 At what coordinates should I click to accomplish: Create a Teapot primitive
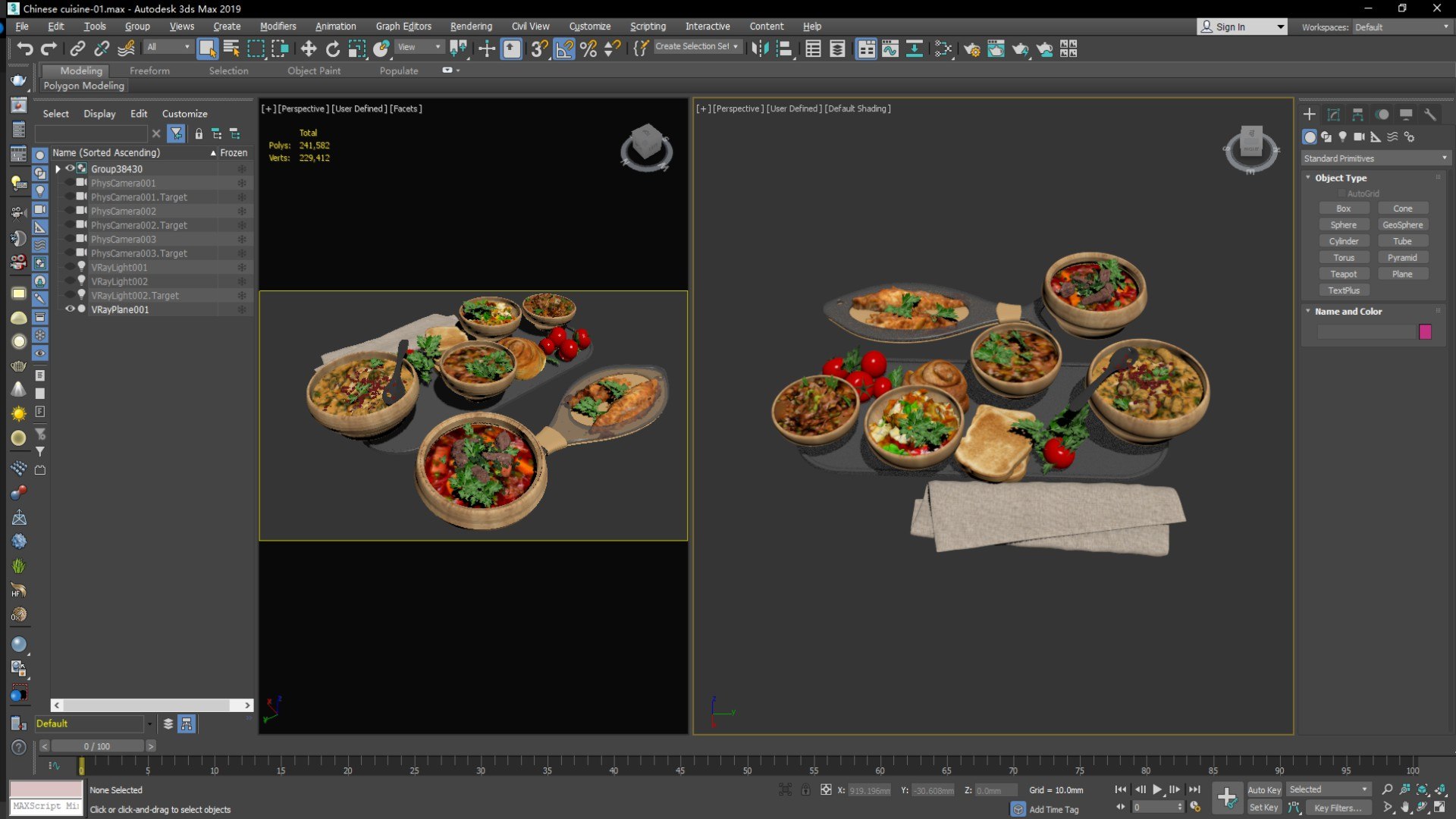coord(1343,274)
